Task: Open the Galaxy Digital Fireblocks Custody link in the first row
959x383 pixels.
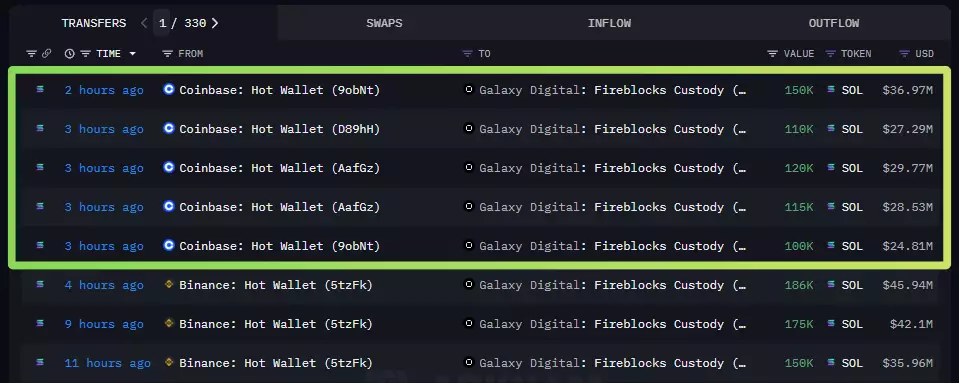Action: (x=612, y=90)
